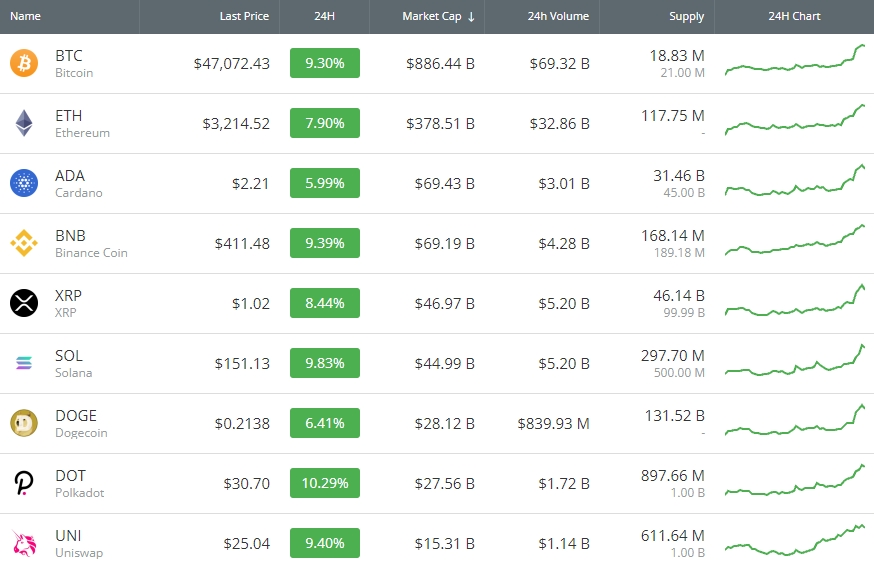Sort by the Market Cap column header

[438, 17]
